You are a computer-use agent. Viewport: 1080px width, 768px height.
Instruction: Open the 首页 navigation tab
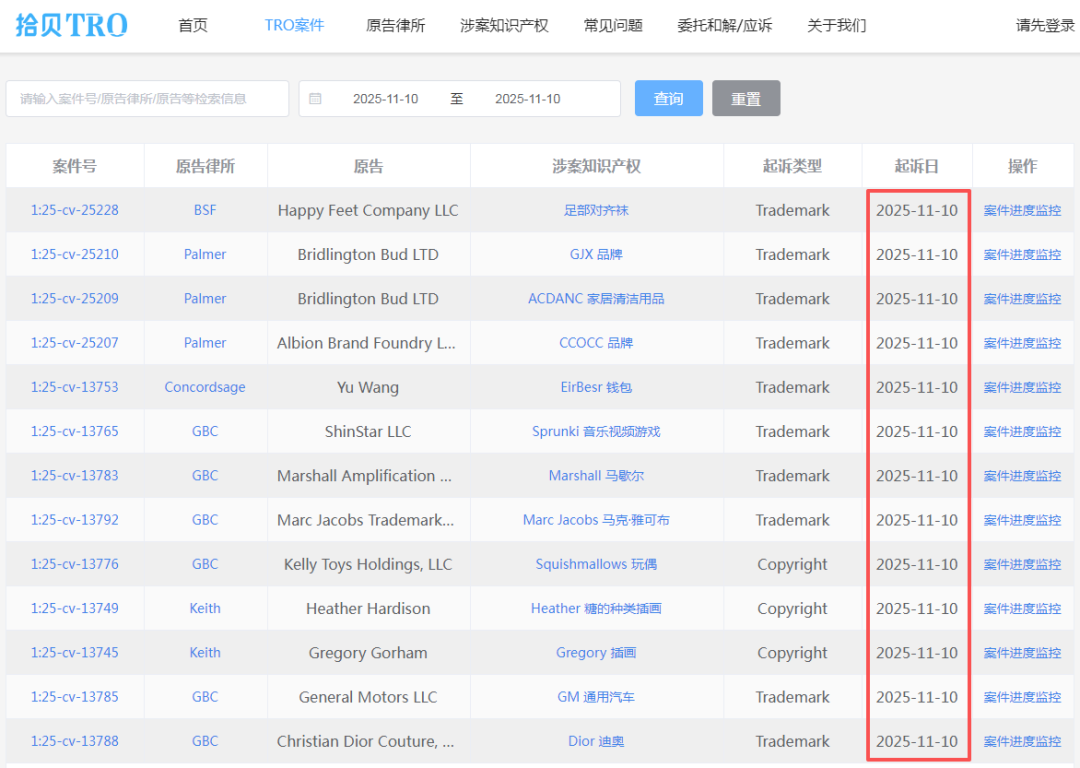point(193,25)
